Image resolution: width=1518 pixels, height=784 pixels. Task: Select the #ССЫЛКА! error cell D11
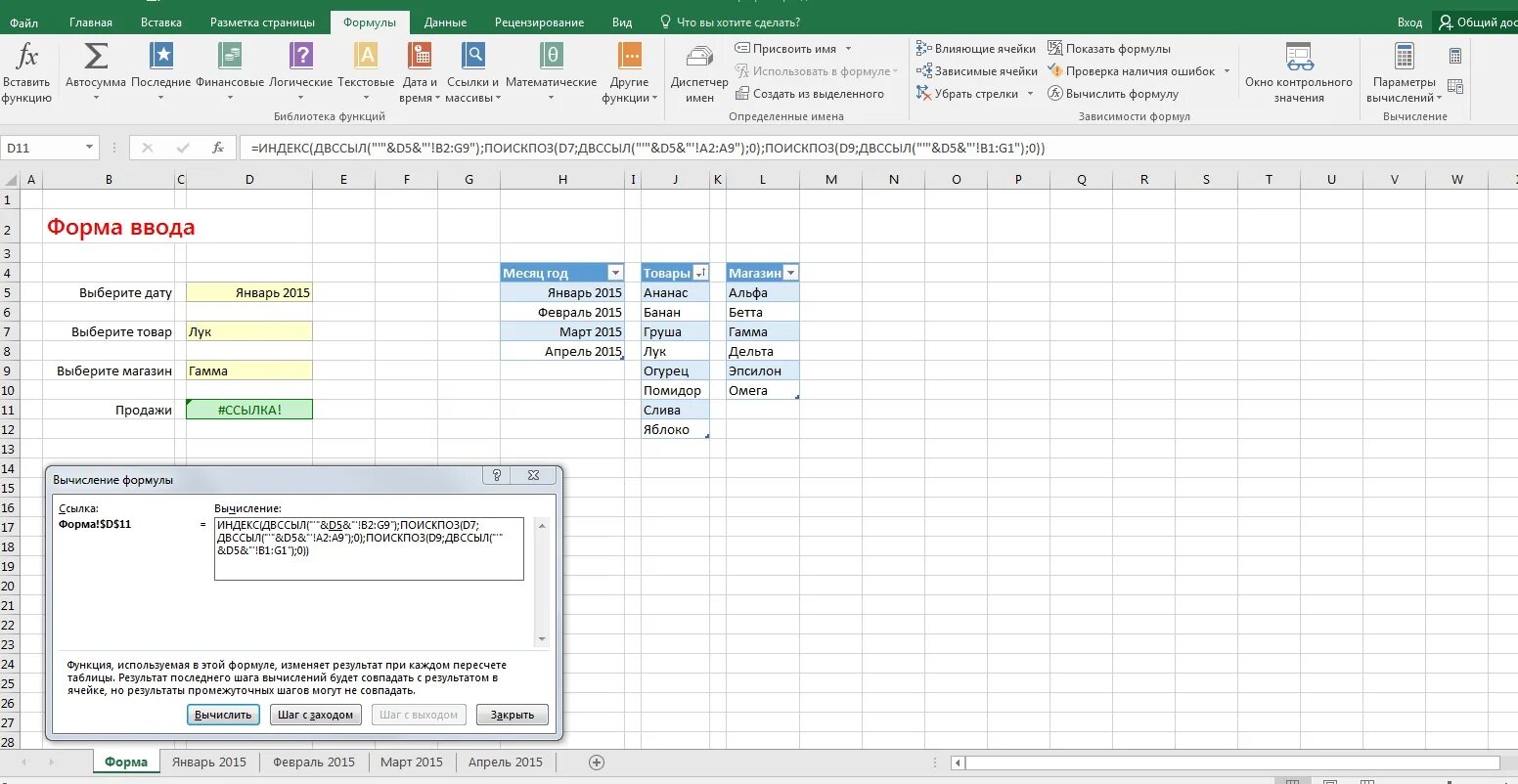(249, 410)
